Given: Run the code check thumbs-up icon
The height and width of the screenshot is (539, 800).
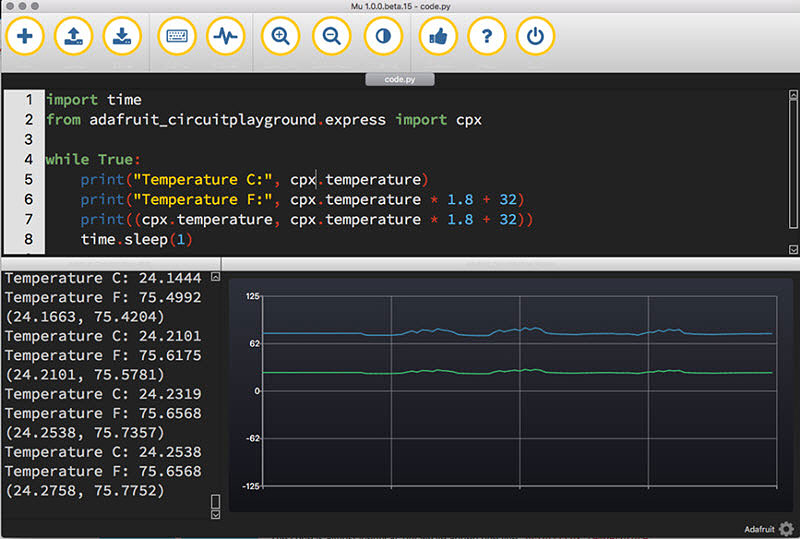Looking at the screenshot, I should click(x=437, y=37).
